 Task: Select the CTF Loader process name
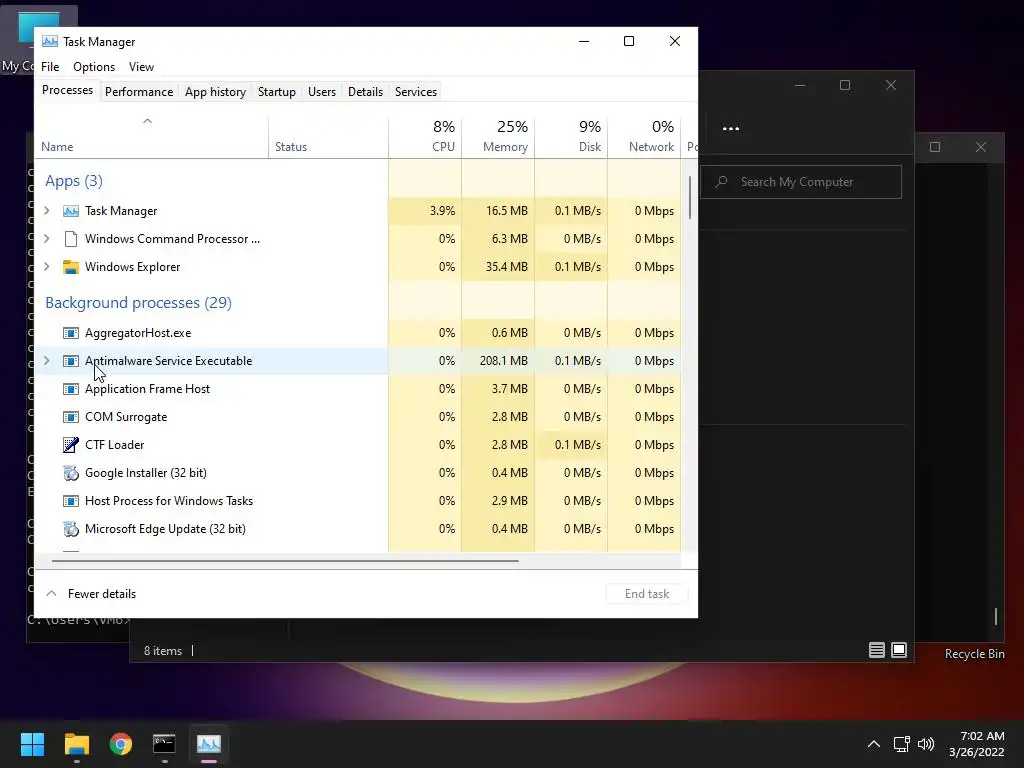point(114,445)
